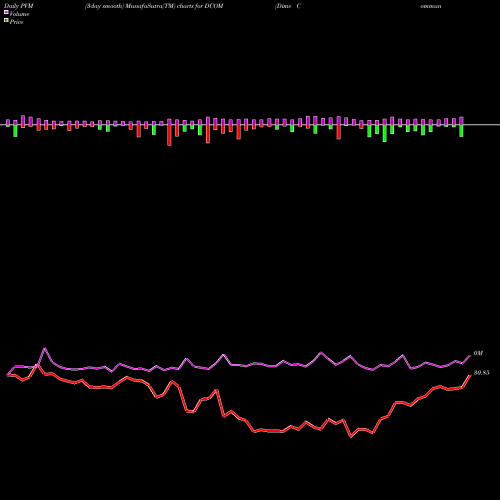Click the tallest red bar in the histogram
The height and width of the screenshot is (500, 500).
pyautogui.click(x=169, y=135)
